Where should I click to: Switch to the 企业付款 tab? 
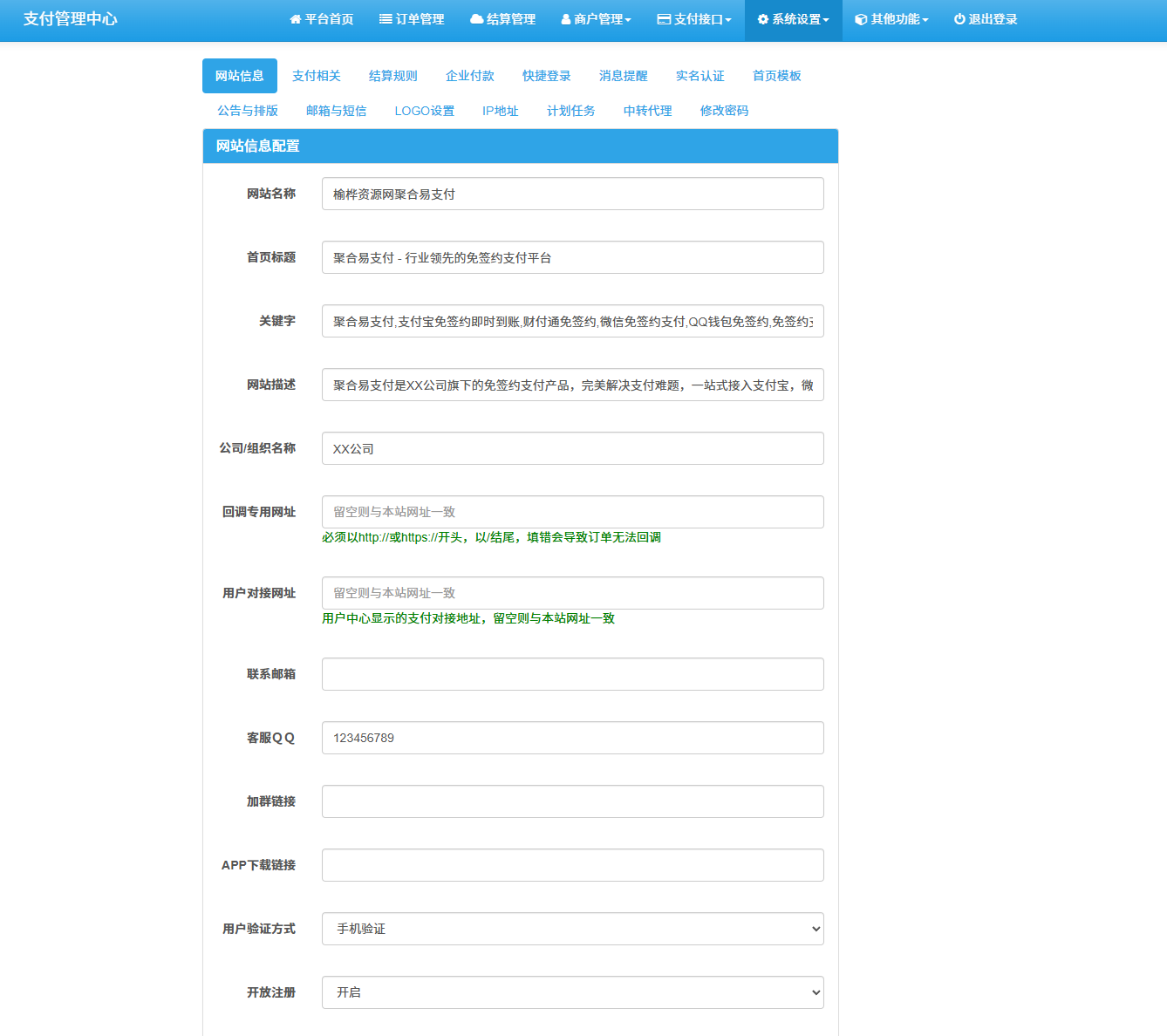coord(470,76)
